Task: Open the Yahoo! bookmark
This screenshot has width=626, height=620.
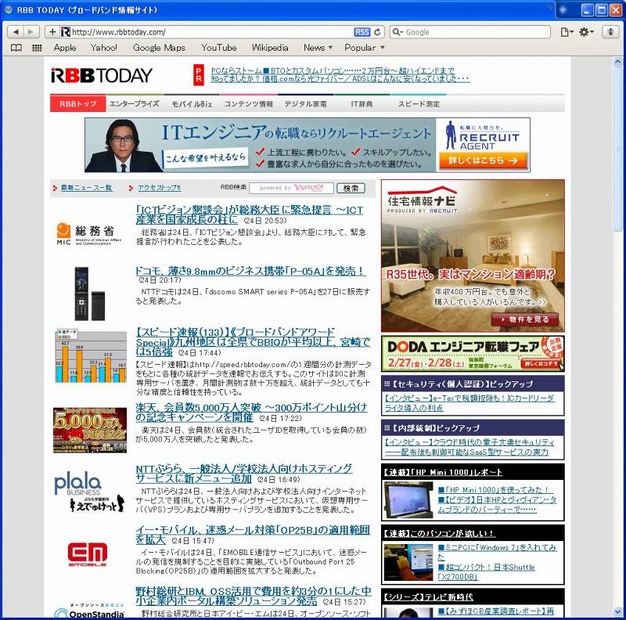Action: coord(104,48)
